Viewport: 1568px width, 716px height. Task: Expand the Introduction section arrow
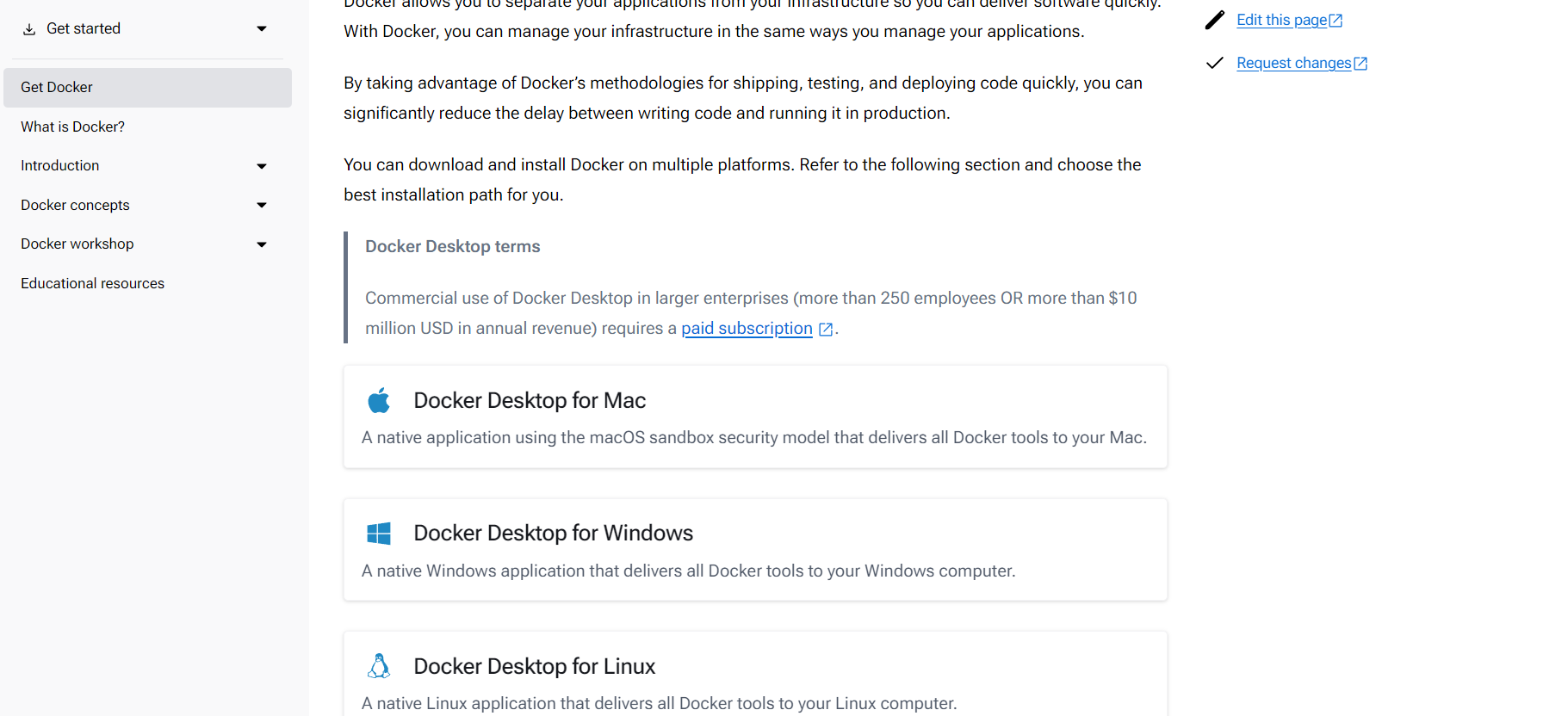(x=262, y=166)
